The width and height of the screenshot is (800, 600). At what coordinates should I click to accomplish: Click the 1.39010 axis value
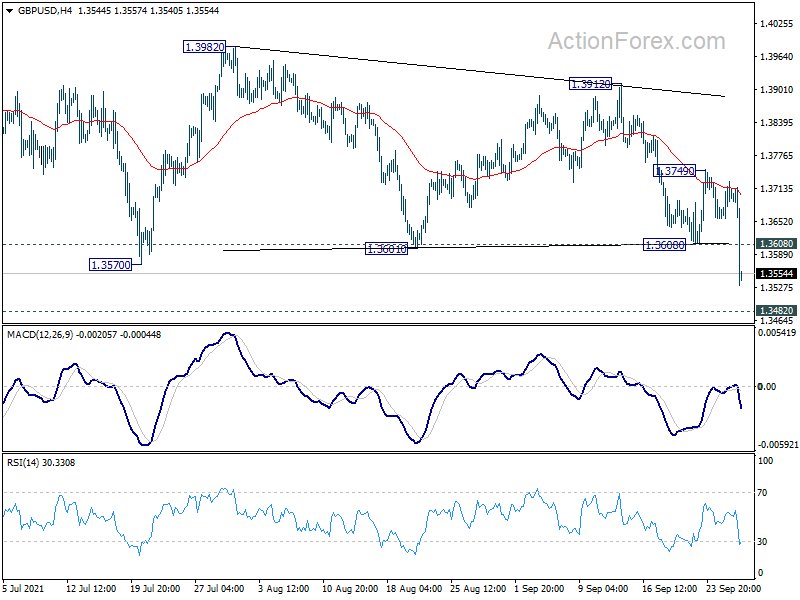point(777,90)
